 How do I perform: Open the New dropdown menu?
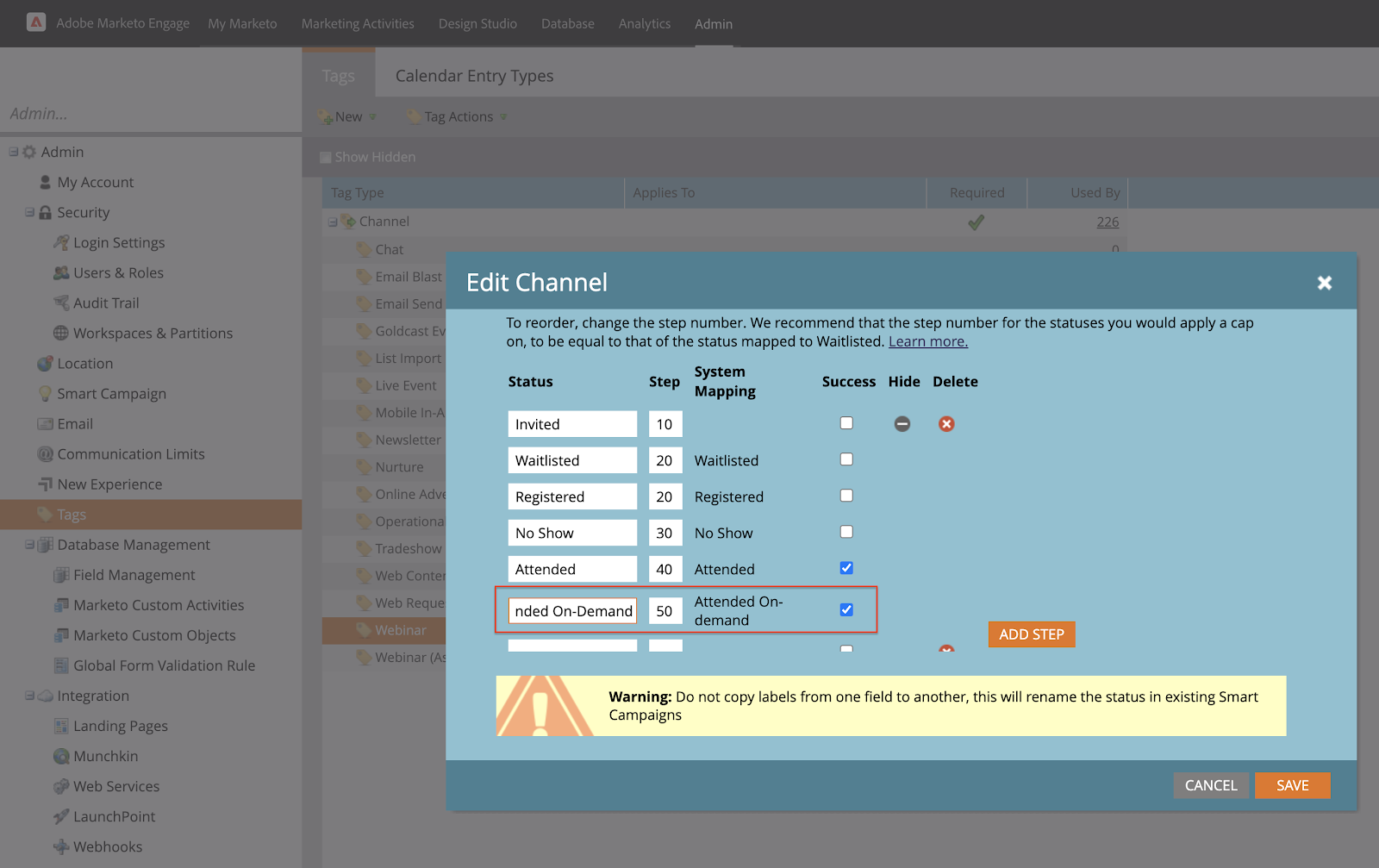pyautogui.click(x=347, y=116)
